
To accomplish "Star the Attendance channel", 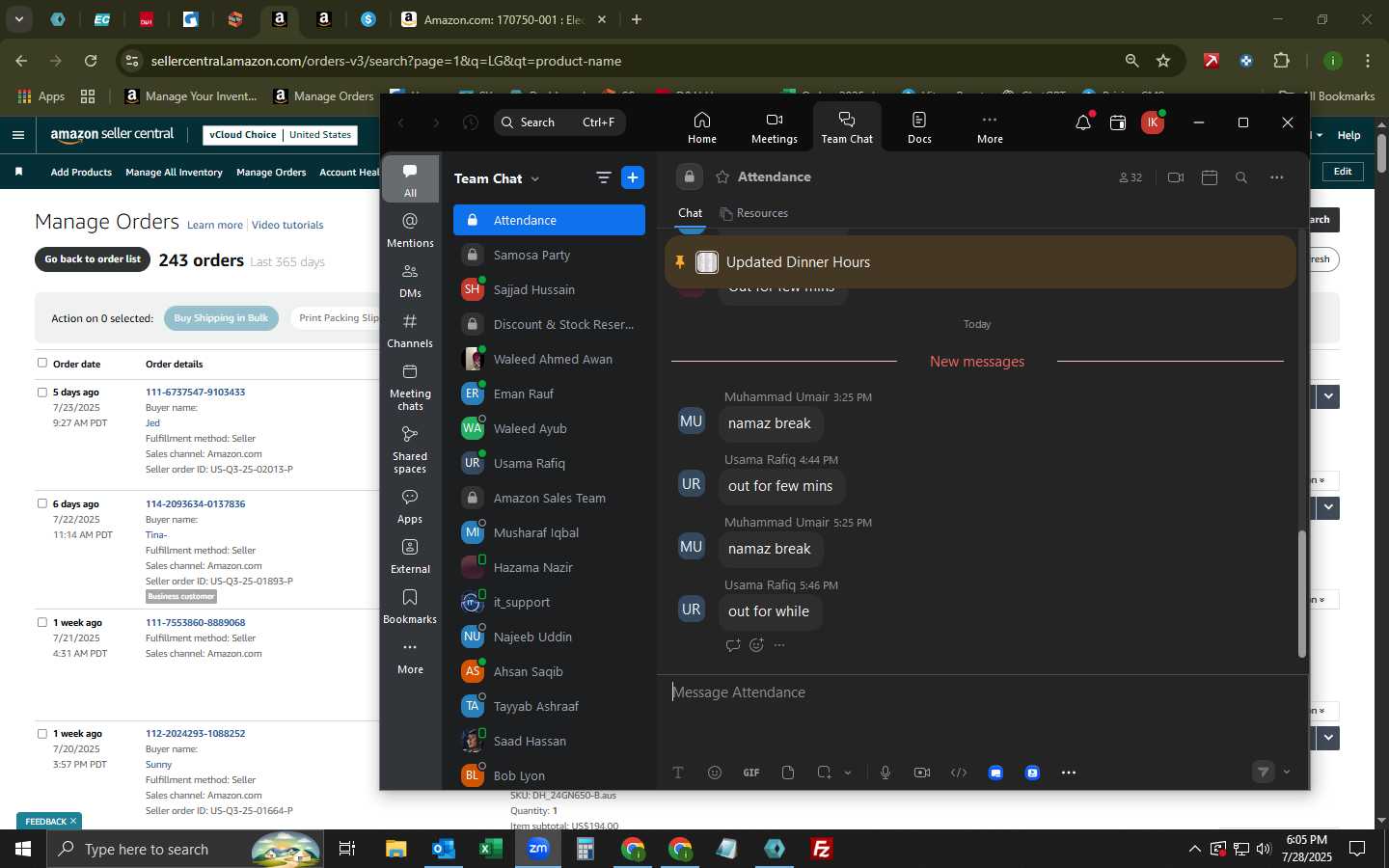I will [722, 177].
